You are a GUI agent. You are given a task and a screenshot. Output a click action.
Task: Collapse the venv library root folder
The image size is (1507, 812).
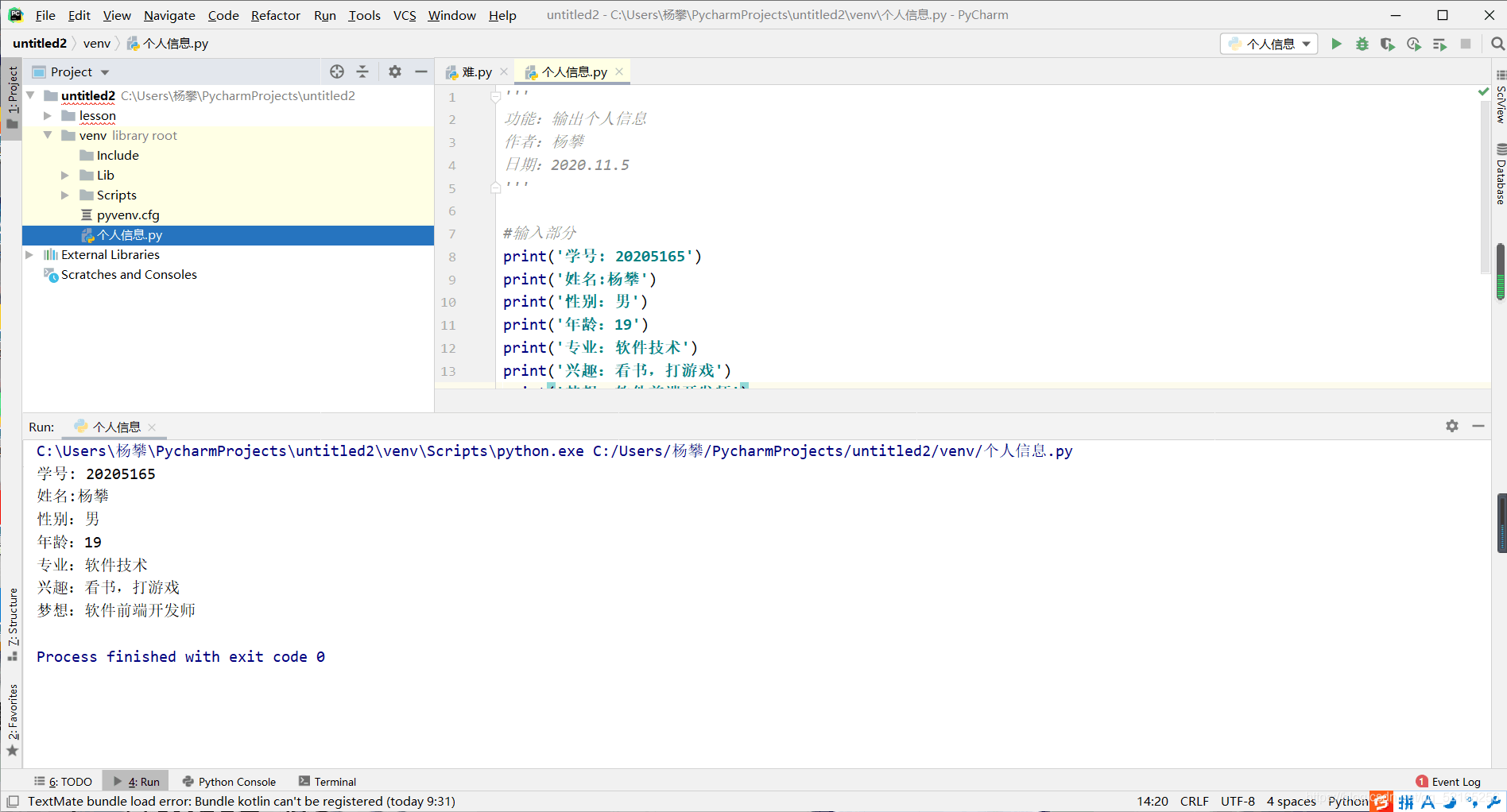click(48, 135)
